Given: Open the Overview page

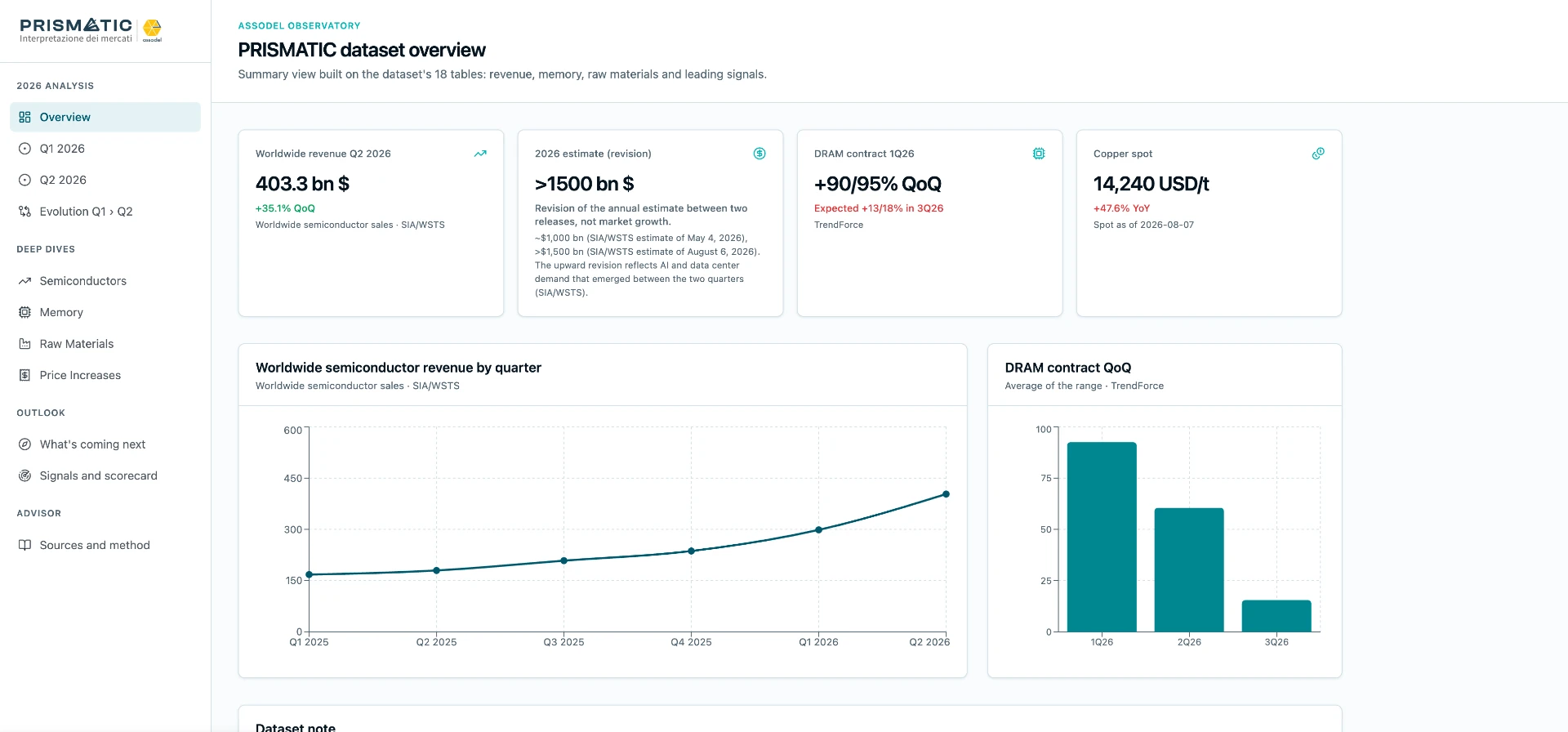Looking at the screenshot, I should (105, 117).
